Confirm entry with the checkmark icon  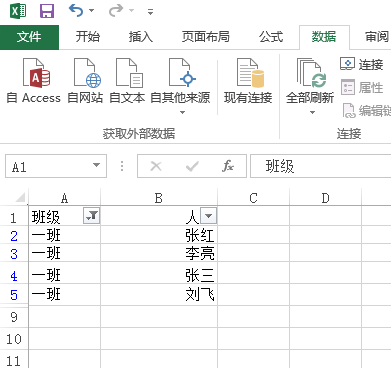point(192,166)
